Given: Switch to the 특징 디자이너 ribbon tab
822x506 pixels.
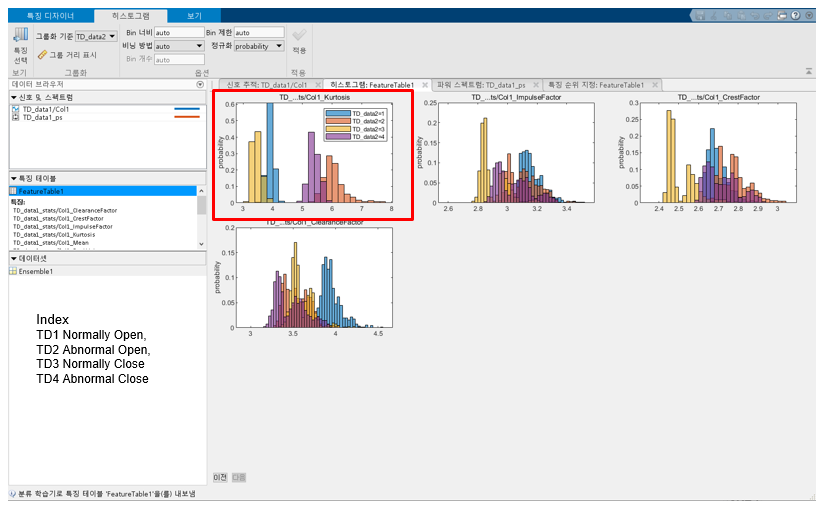Looking at the screenshot, I should point(50,16).
